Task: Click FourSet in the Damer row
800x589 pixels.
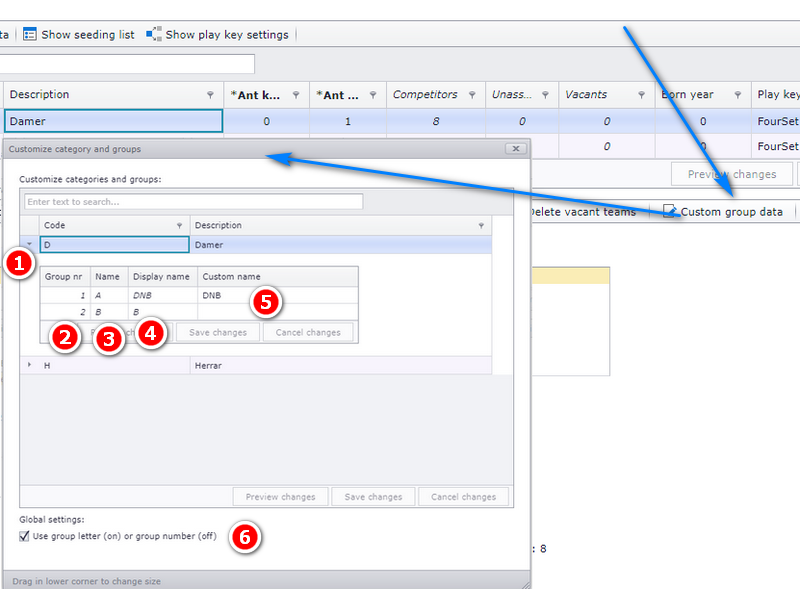Action: click(x=776, y=121)
